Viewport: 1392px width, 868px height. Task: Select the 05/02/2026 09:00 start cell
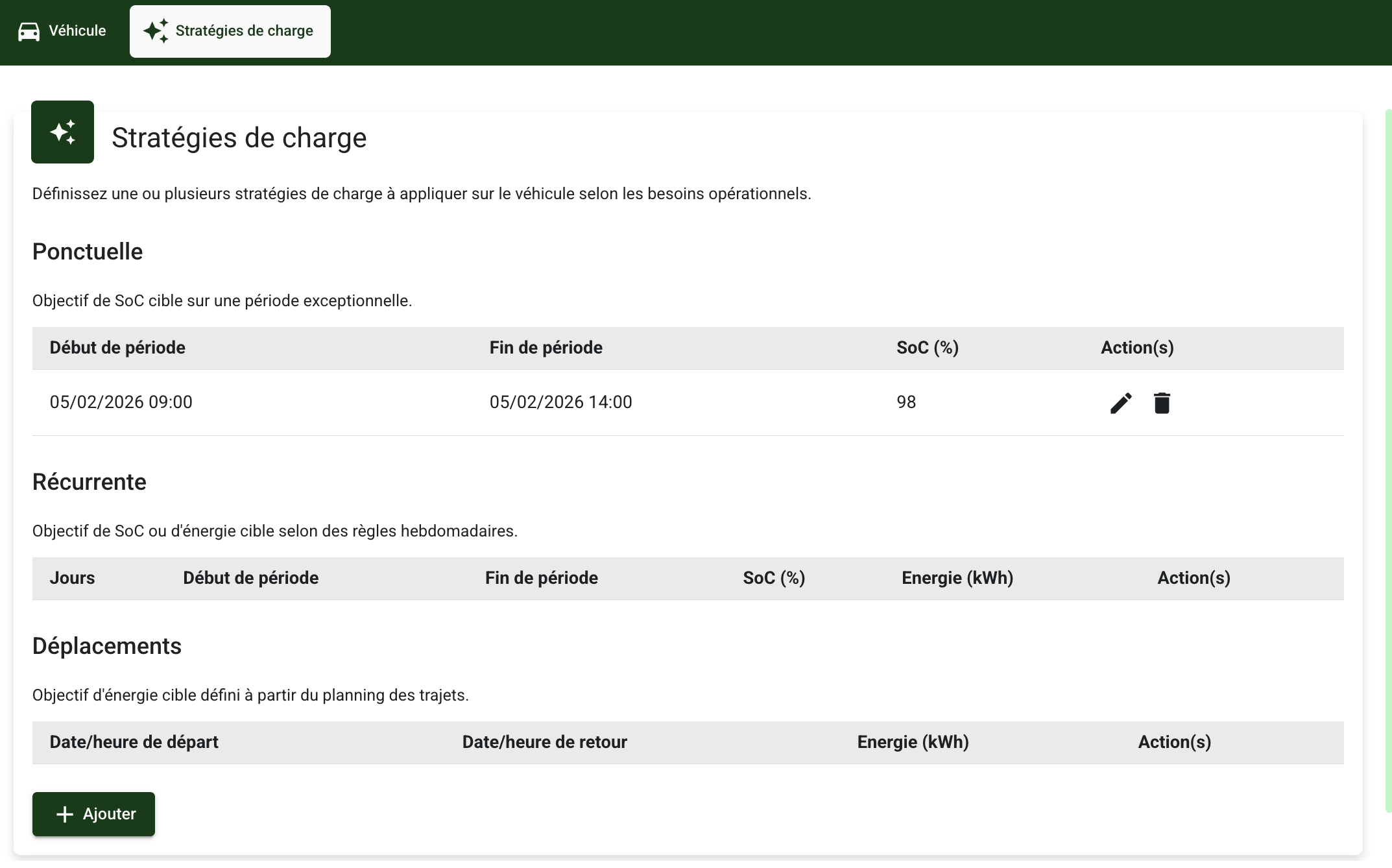pos(121,402)
